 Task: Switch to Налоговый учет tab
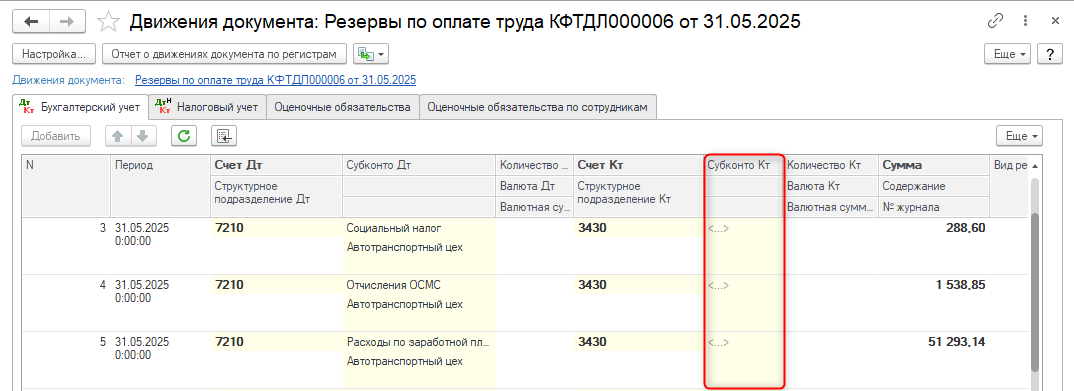[207, 107]
